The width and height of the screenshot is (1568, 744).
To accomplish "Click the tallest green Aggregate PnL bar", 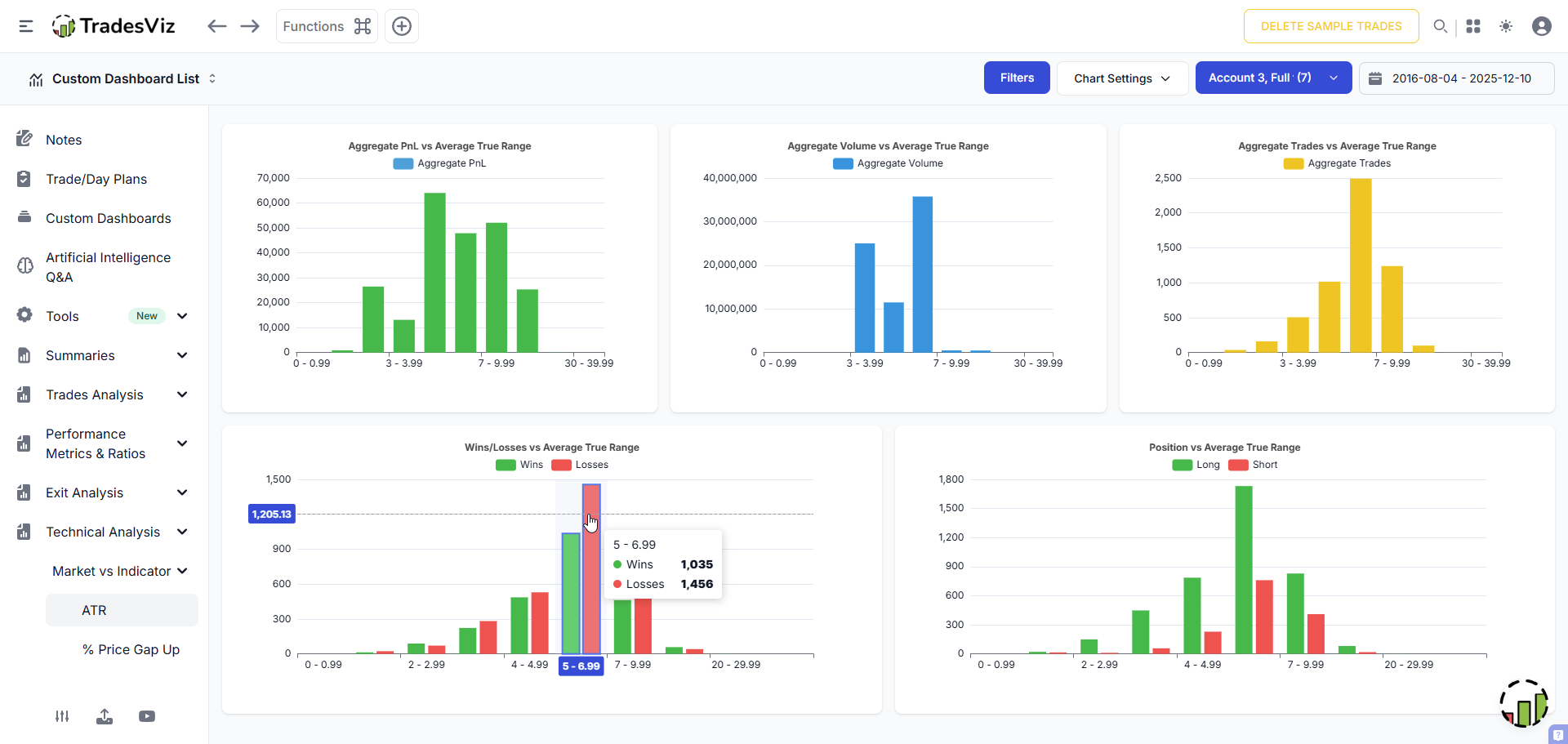I will tap(435, 273).
